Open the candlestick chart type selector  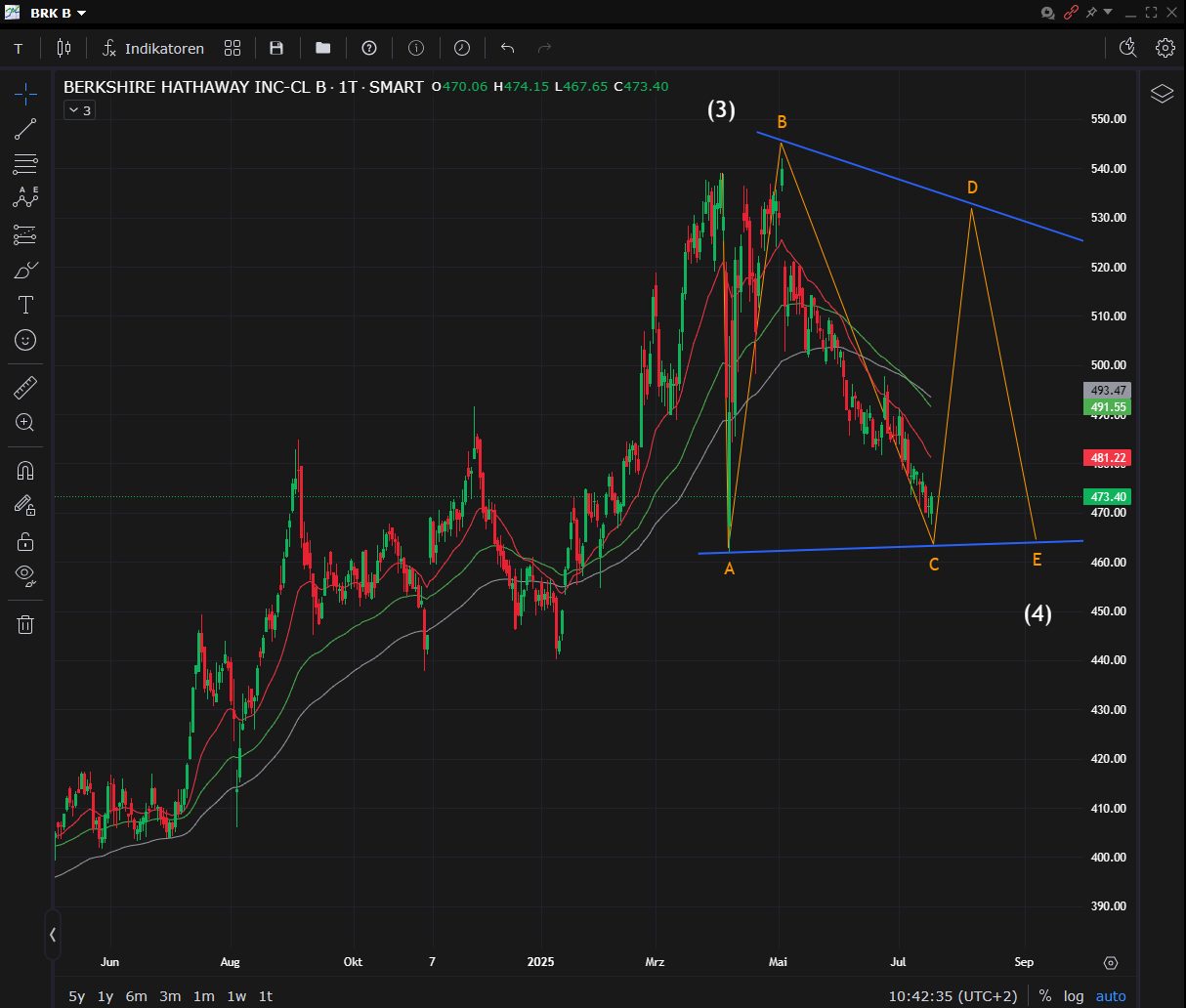coord(64,48)
